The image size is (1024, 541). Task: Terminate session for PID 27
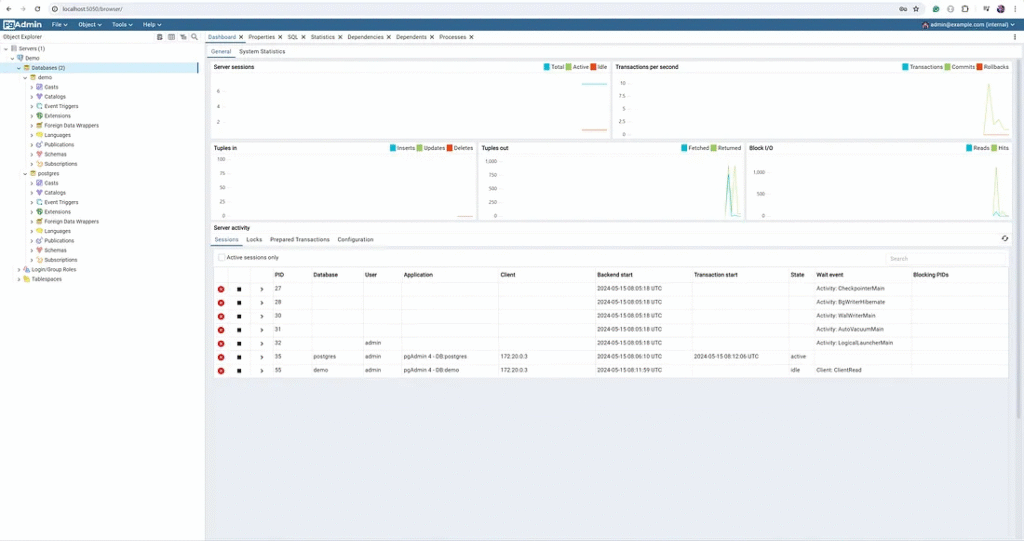pyautogui.click(x=221, y=289)
